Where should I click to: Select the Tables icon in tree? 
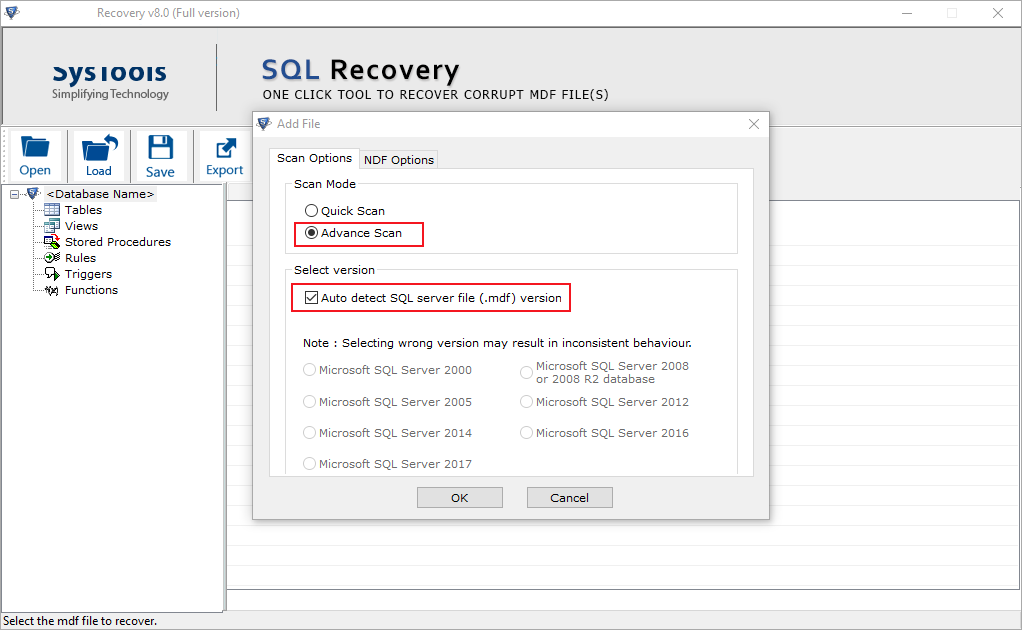pyautogui.click(x=51, y=210)
